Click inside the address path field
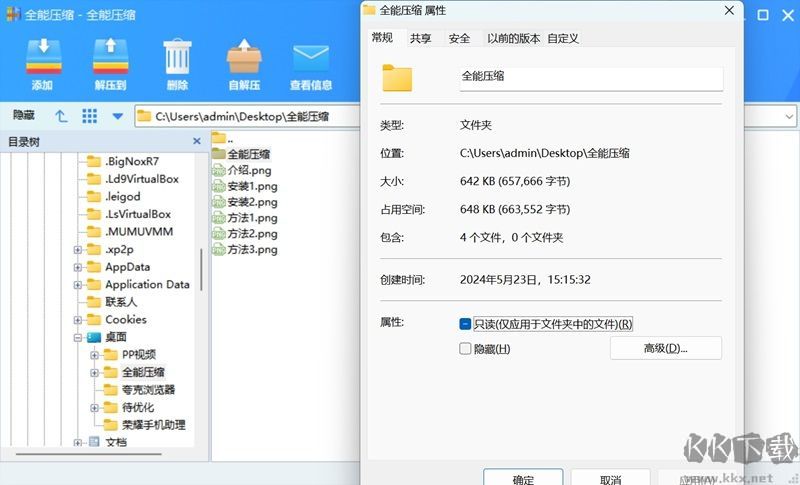 click(x=248, y=116)
